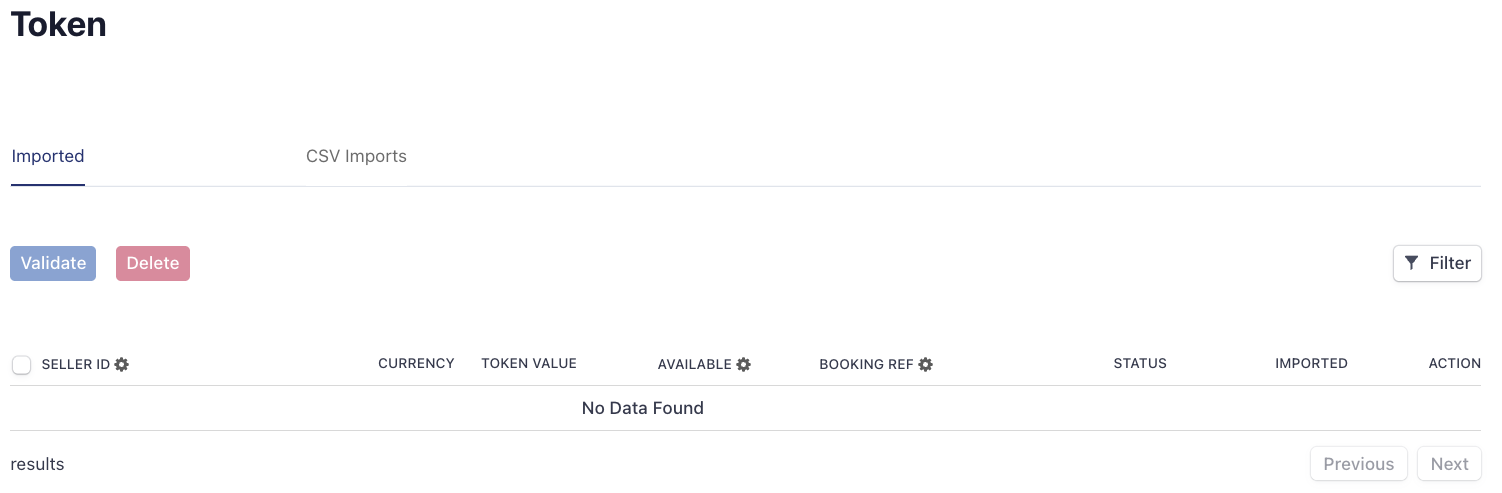
Task: Click the Available column header
Action: tap(694, 365)
